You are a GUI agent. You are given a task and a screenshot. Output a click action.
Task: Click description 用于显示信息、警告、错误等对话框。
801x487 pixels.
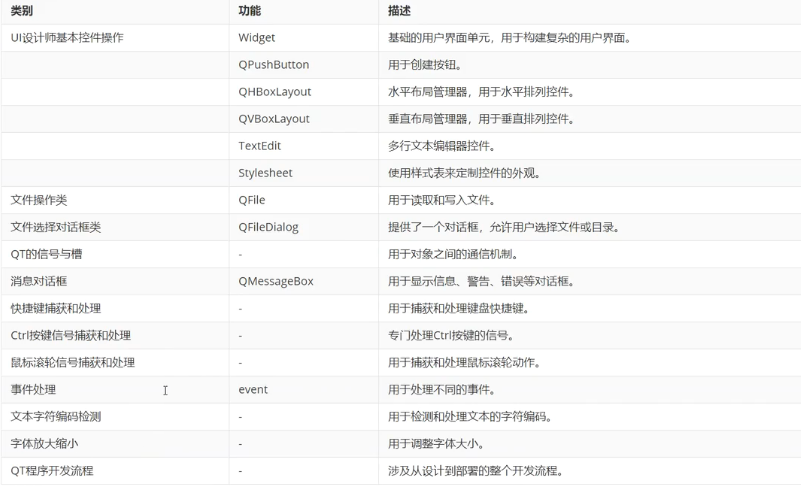tap(481, 282)
